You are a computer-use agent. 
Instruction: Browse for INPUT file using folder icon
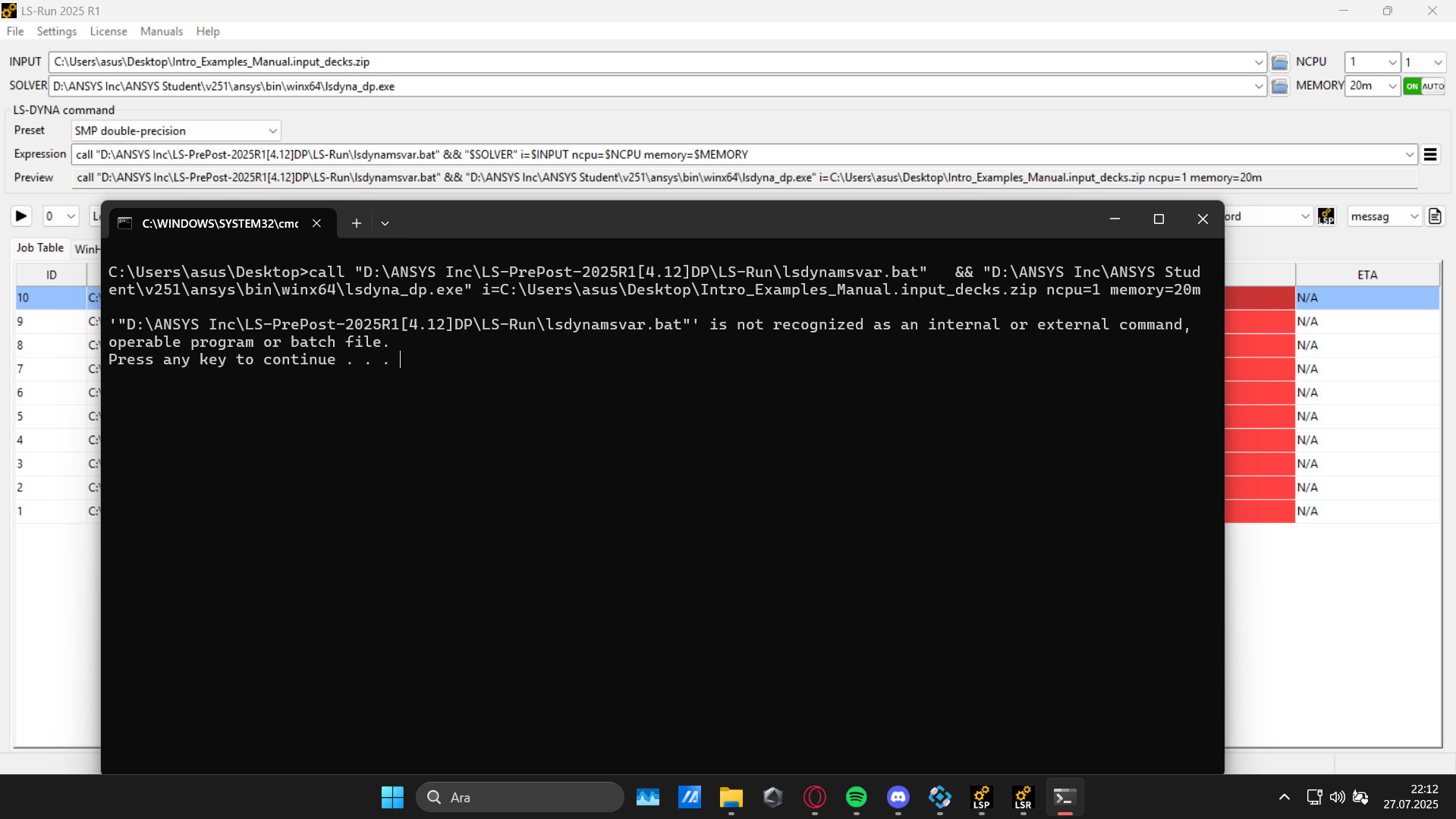click(1280, 62)
